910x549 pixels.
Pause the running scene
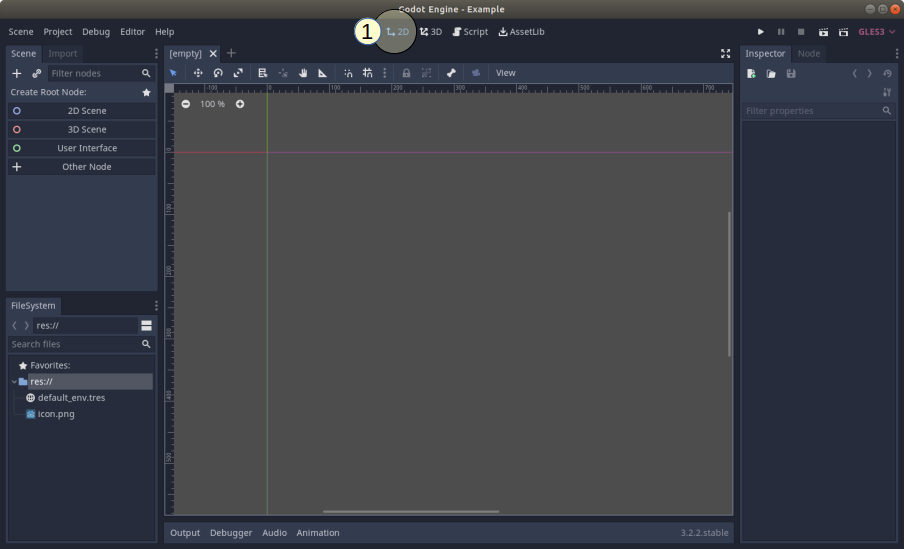[781, 32]
